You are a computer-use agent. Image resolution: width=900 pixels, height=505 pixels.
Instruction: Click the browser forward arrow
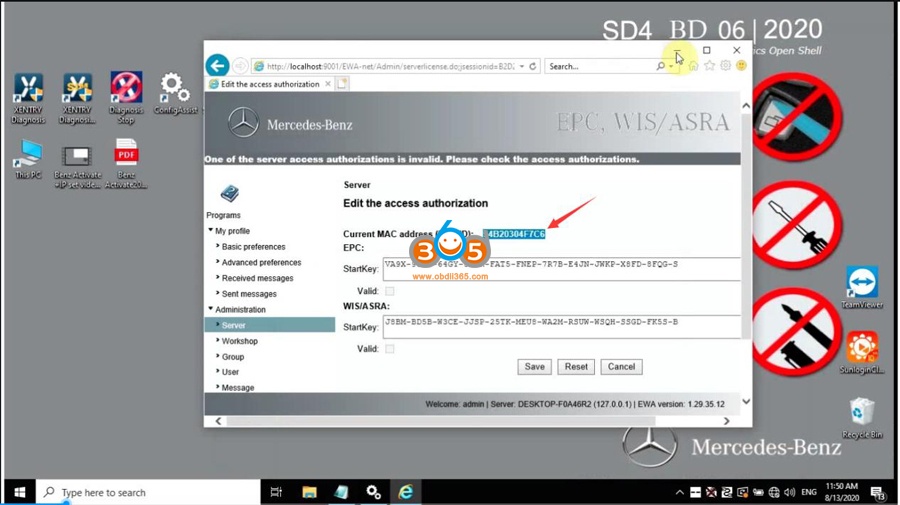click(x=240, y=67)
